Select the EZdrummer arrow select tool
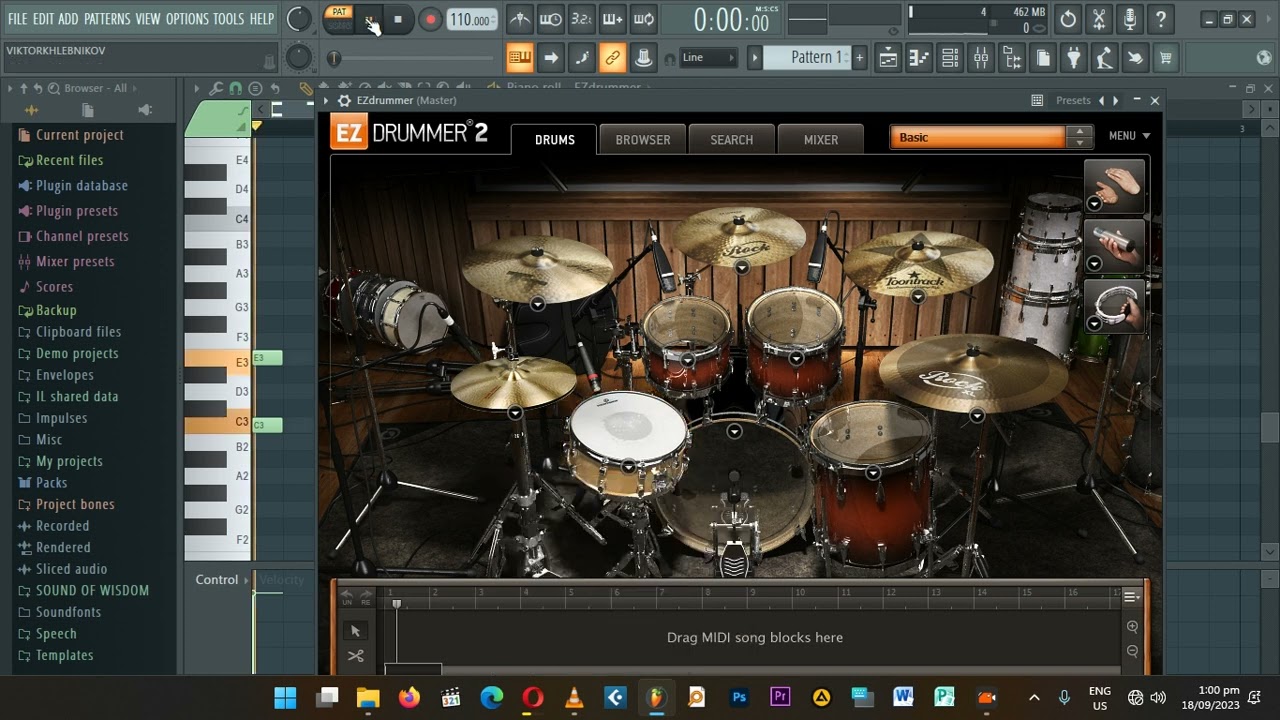The width and height of the screenshot is (1280, 720). click(355, 631)
